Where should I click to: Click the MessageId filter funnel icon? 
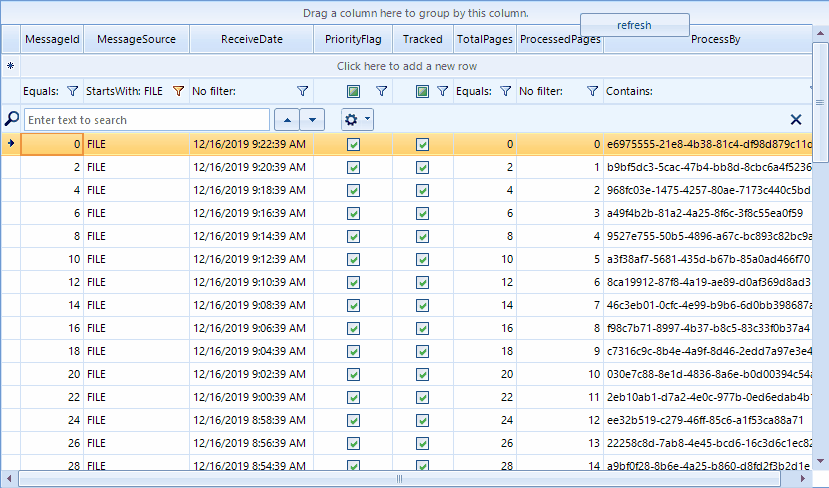pos(72,91)
